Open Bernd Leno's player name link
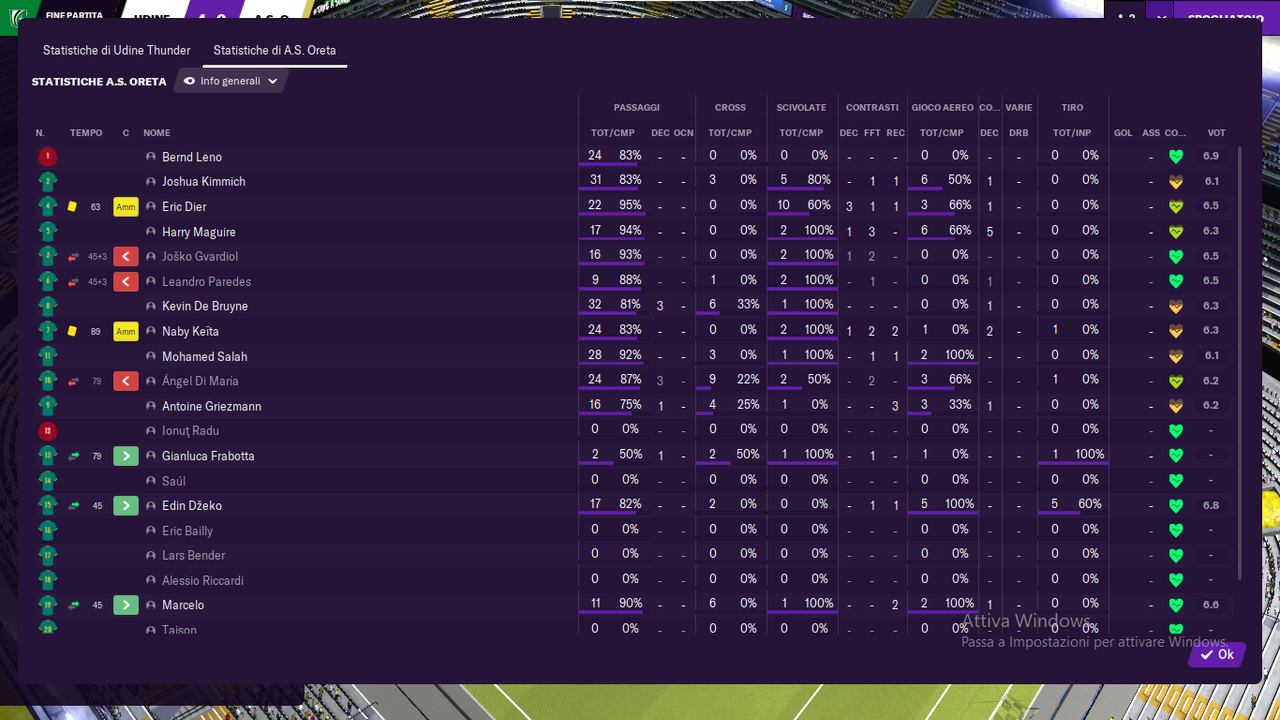This screenshot has width=1280, height=720. tap(192, 157)
